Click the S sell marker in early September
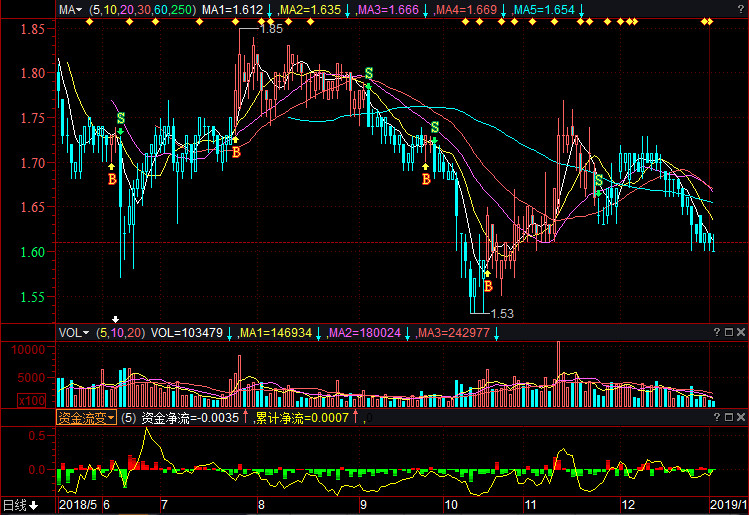Image resolution: width=749 pixels, height=515 pixels. point(369,73)
